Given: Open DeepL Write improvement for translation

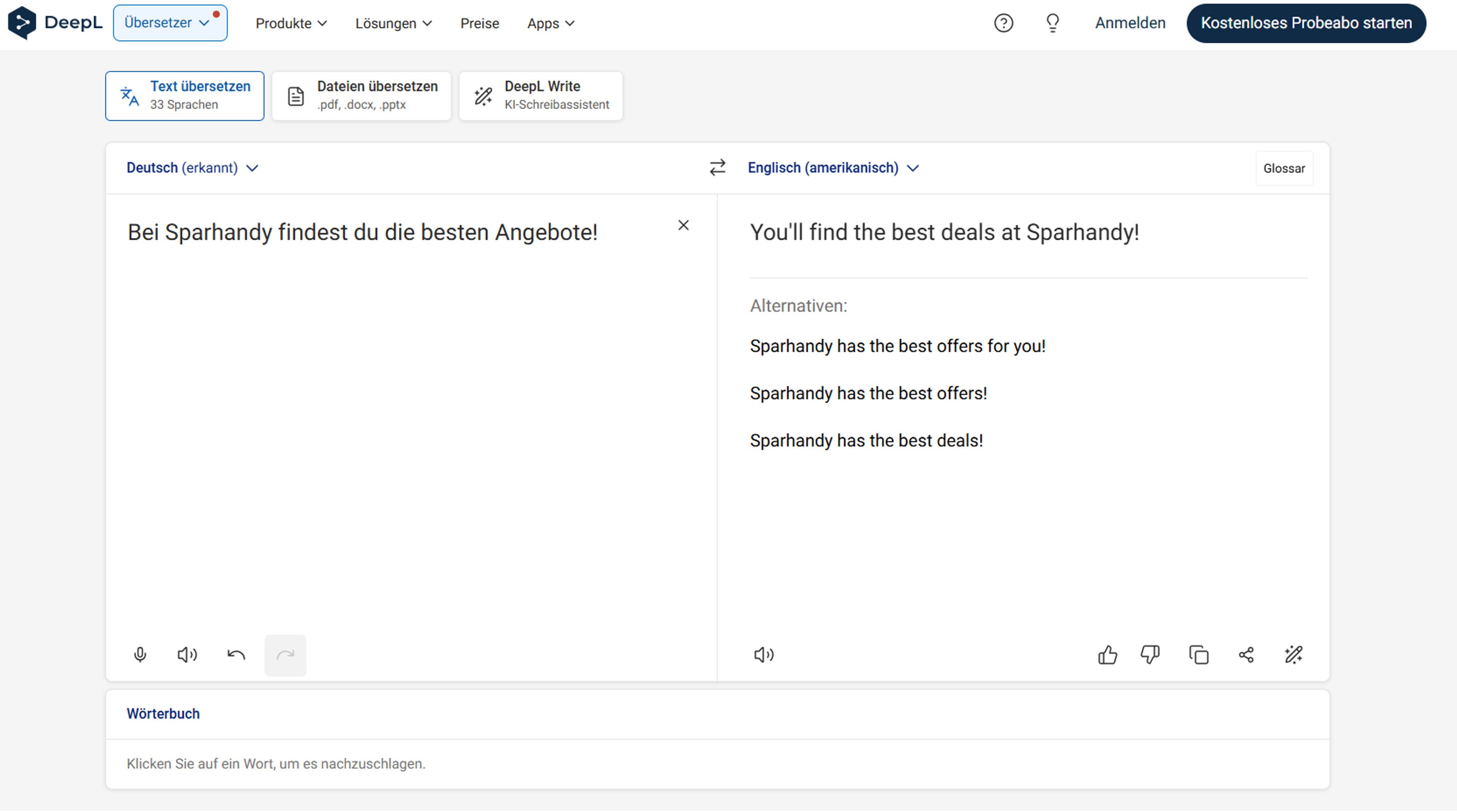Looking at the screenshot, I should coord(1294,655).
